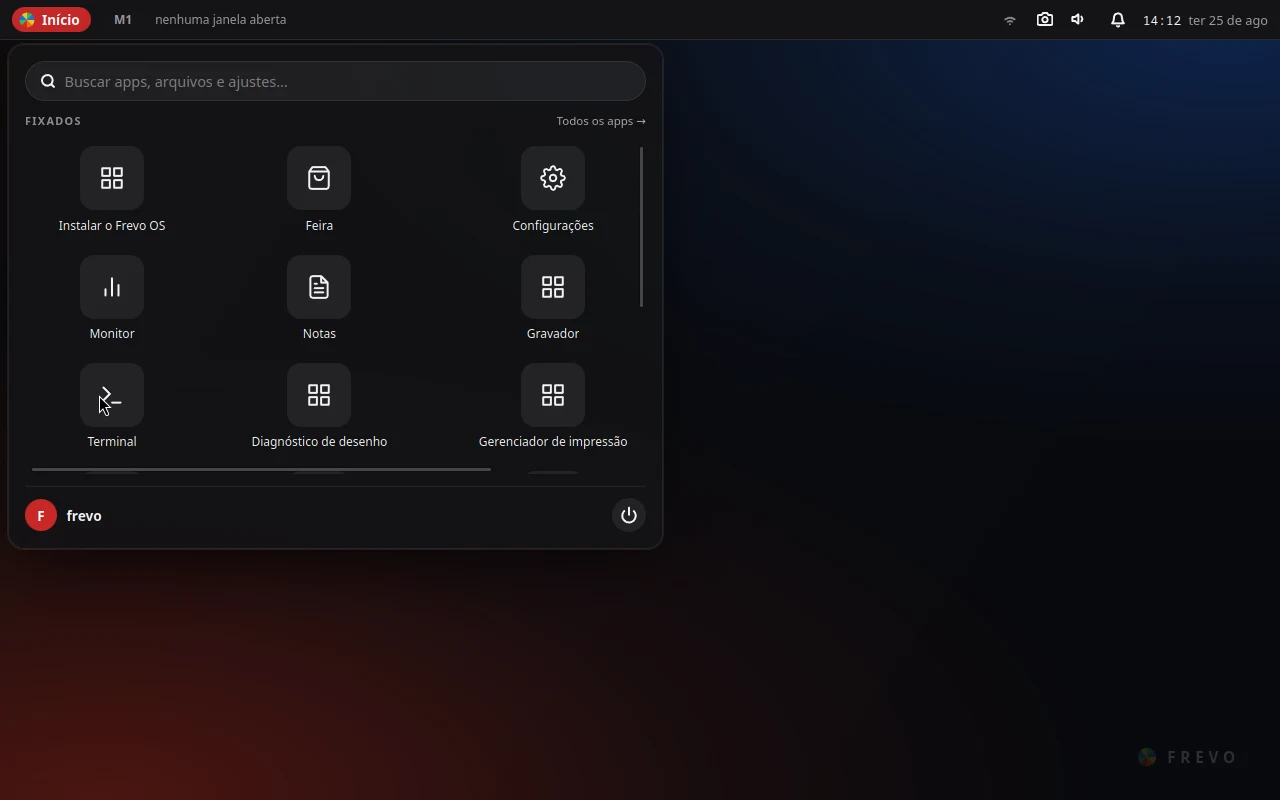The image size is (1280, 800).
Task: Open the volume speaker tray icon
Action: click(1078, 19)
